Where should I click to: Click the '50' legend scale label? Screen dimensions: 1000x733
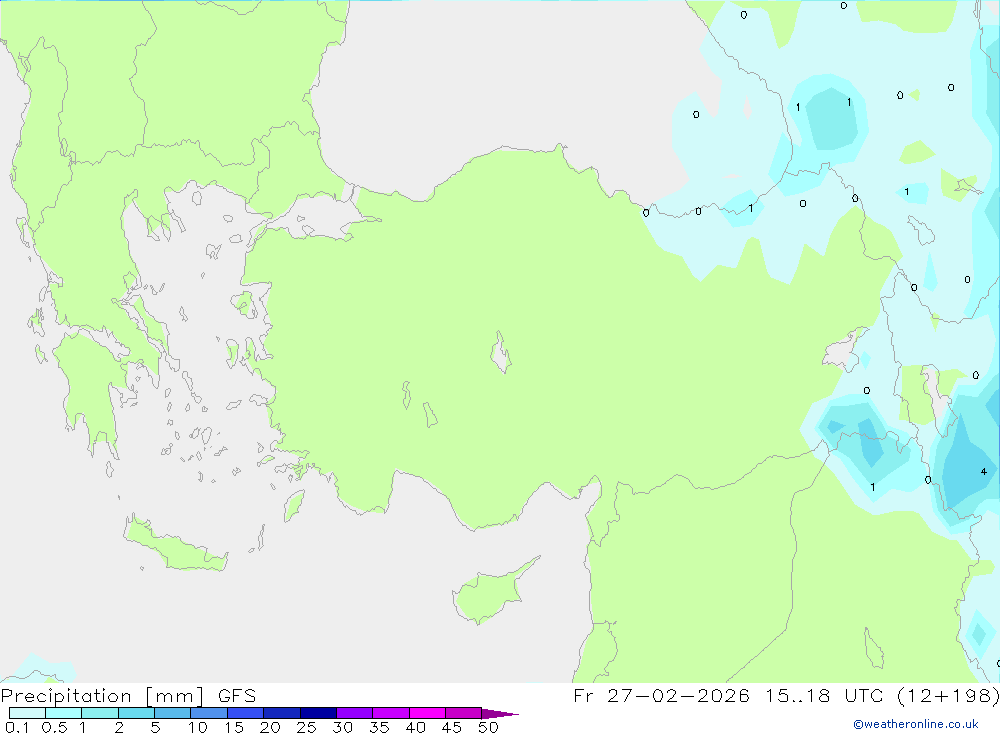(x=488, y=727)
